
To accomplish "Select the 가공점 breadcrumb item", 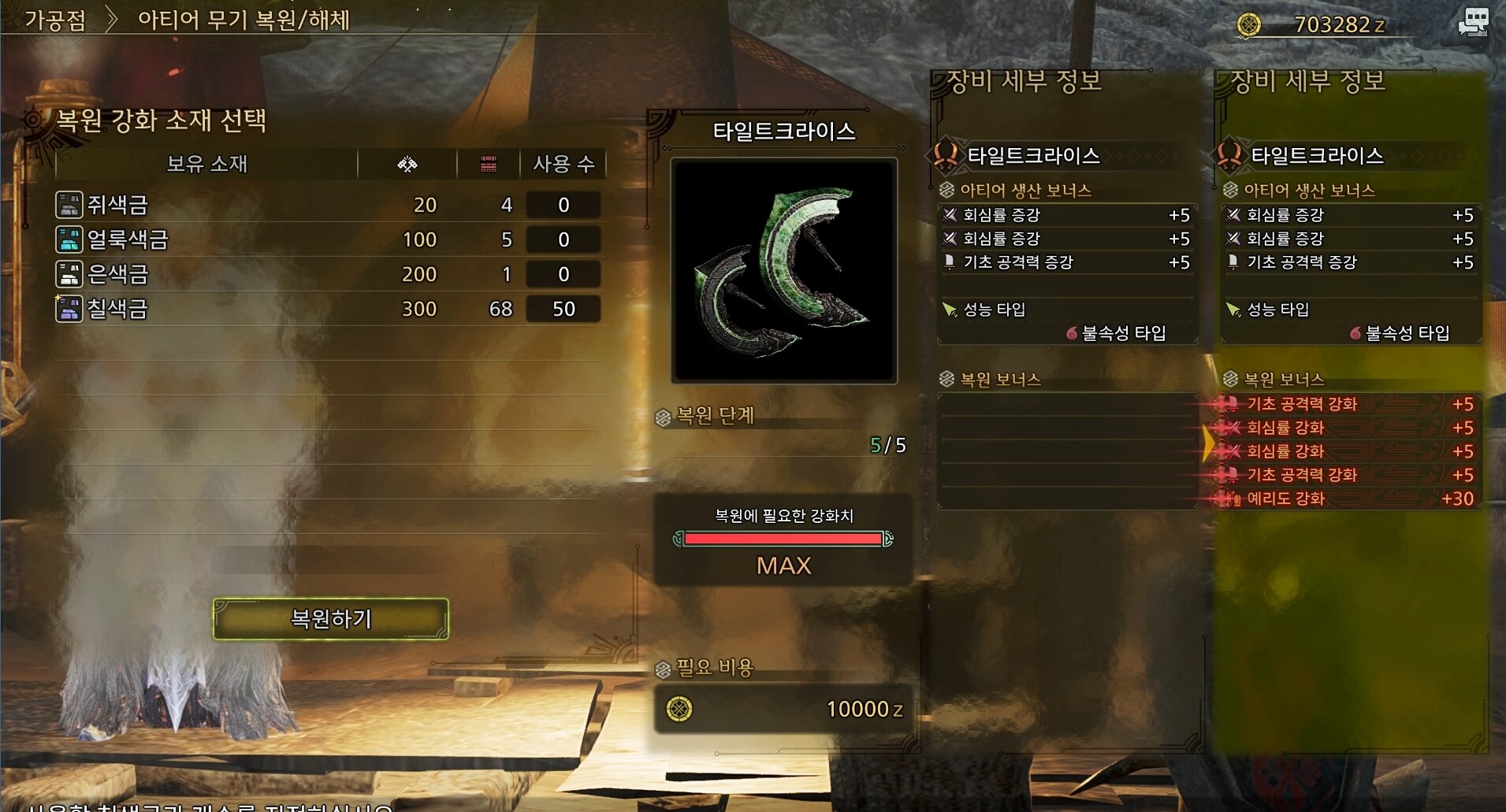I will point(55,20).
